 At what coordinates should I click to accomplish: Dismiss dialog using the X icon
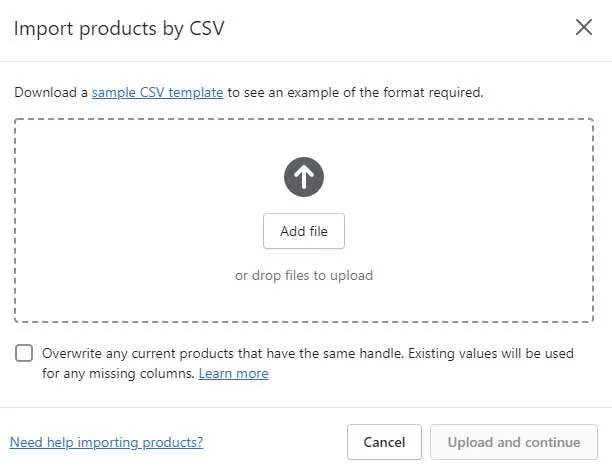pyautogui.click(x=584, y=27)
